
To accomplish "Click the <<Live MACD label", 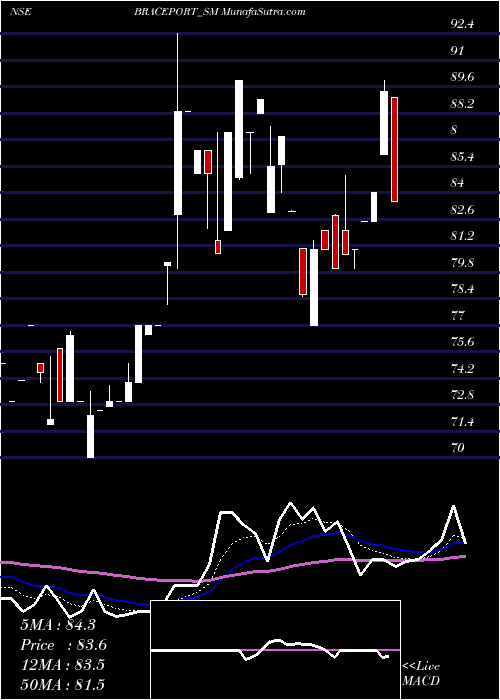I will (421, 674).
